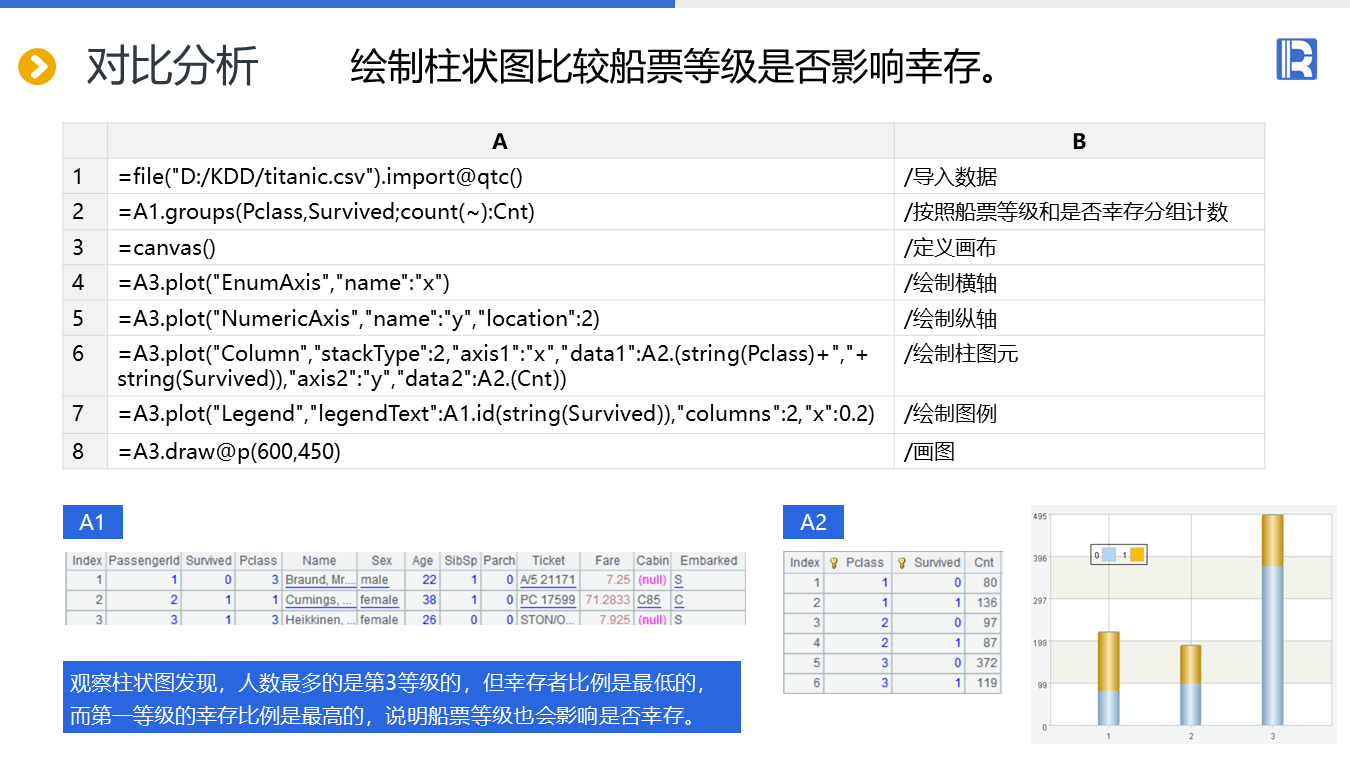The width and height of the screenshot is (1350, 759).
Task: Select the file import formula cell
Action: point(501,177)
